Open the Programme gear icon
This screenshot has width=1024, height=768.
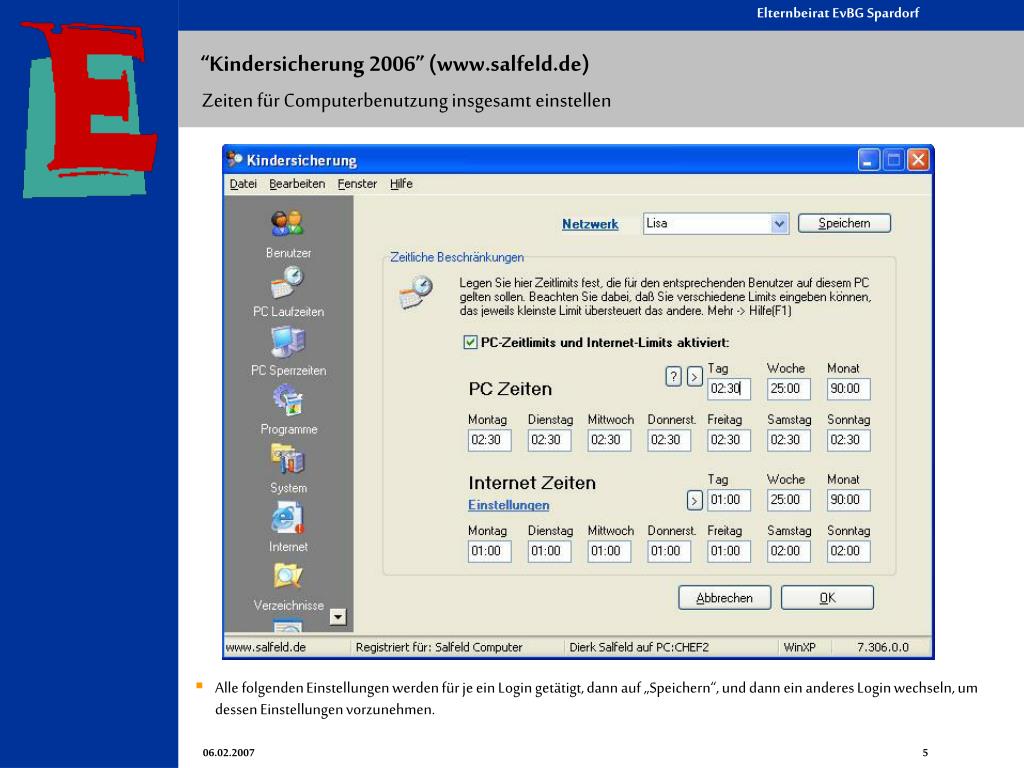(287, 400)
